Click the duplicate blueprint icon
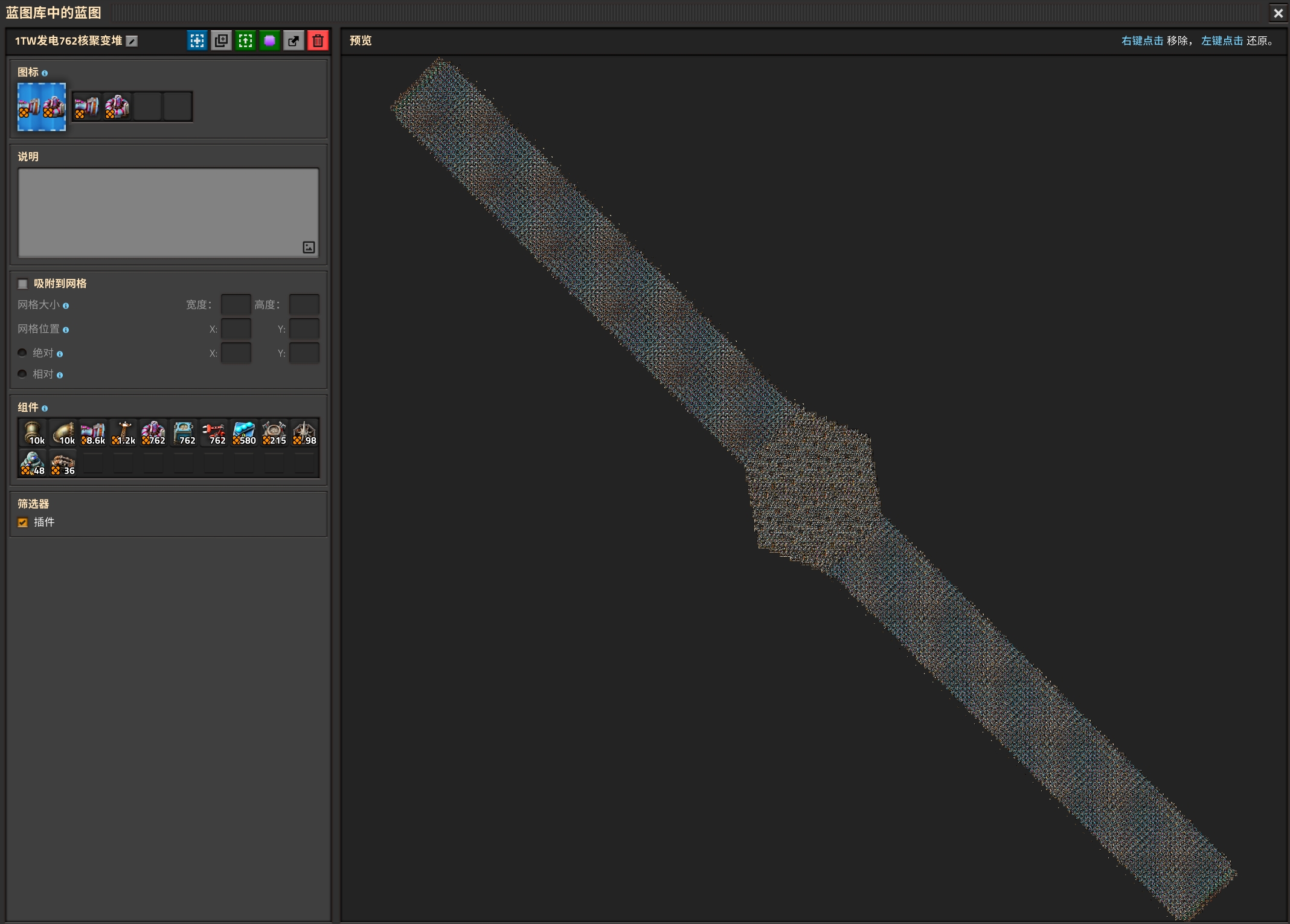Image resolution: width=1290 pixels, height=924 pixels. click(221, 40)
